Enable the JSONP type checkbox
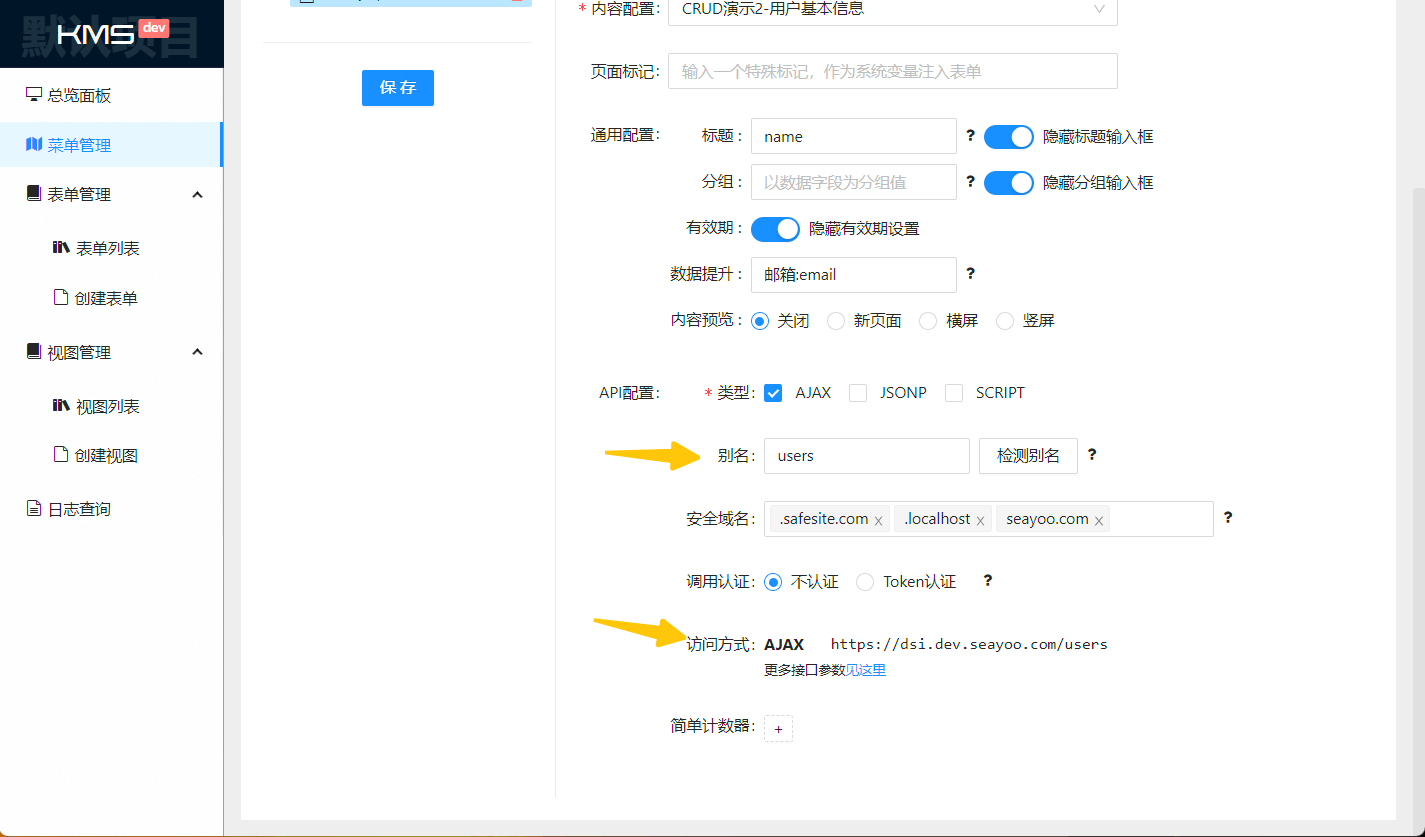The height and width of the screenshot is (837, 1425). [x=858, y=393]
